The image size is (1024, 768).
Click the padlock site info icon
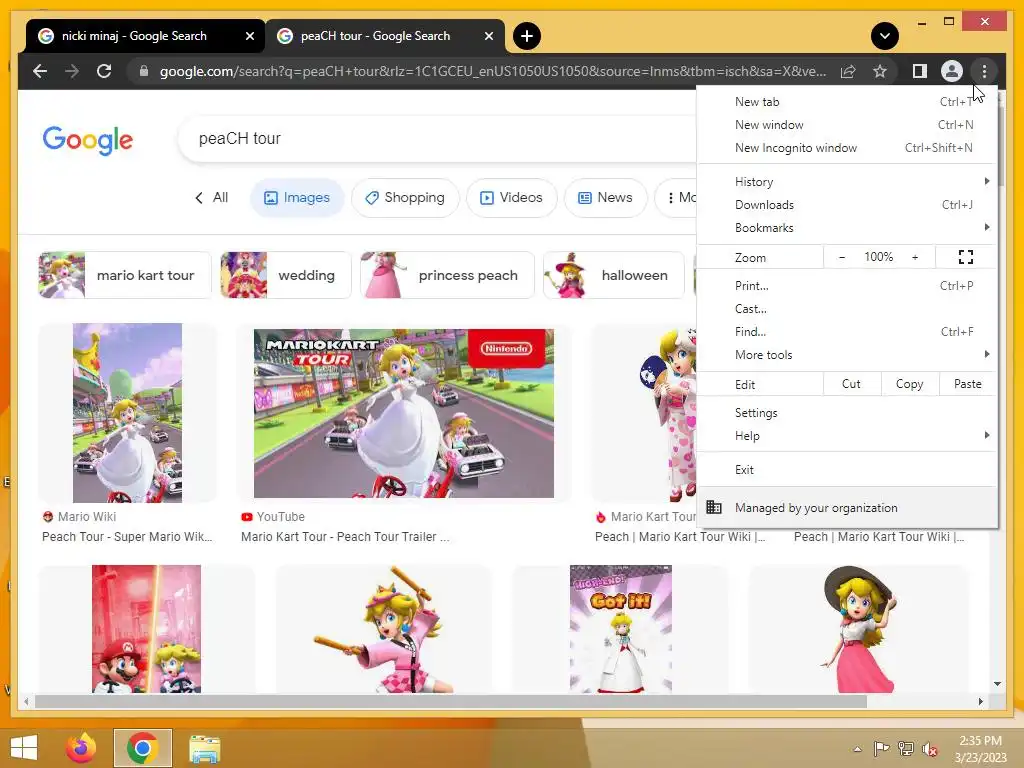(x=144, y=71)
